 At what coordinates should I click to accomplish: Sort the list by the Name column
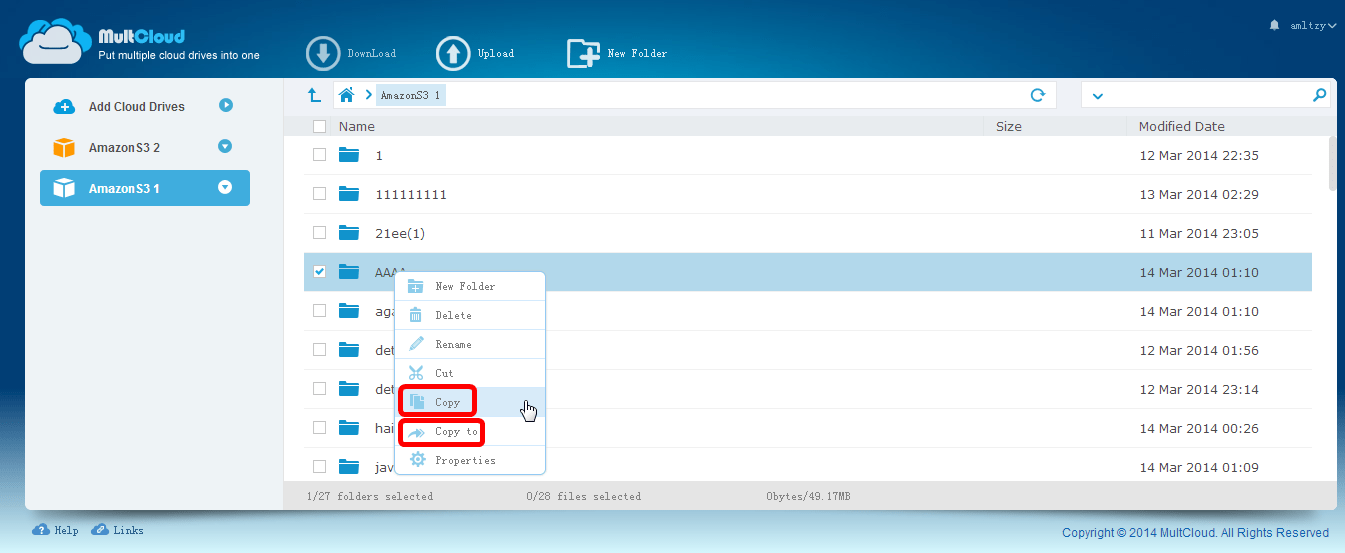coord(357,126)
